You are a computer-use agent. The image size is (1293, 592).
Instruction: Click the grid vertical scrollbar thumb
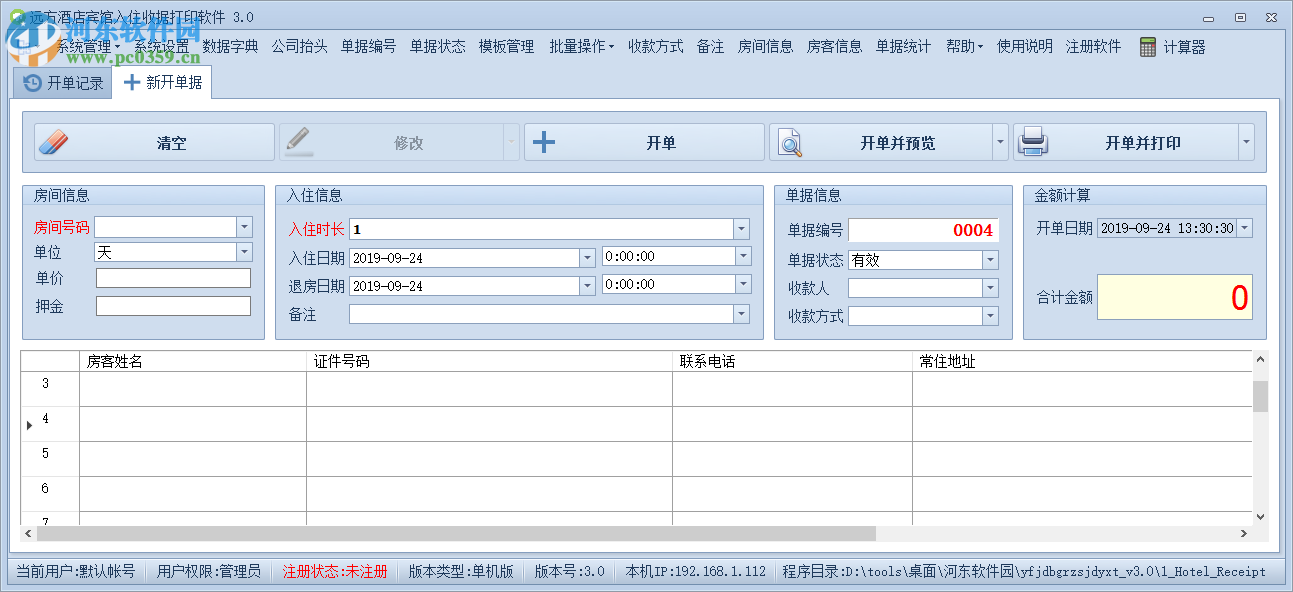click(x=1260, y=396)
